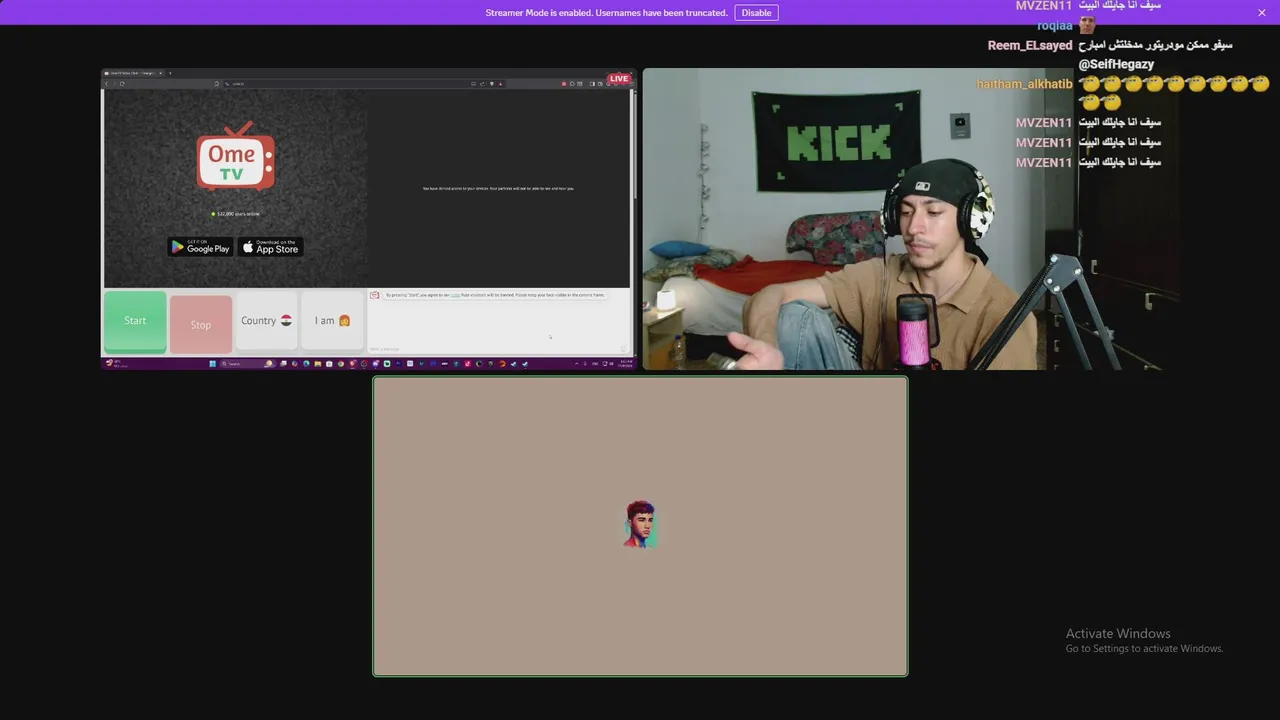Click the Download on the App Store badge
The image size is (1280, 720).
pyautogui.click(x=270, y=247)
